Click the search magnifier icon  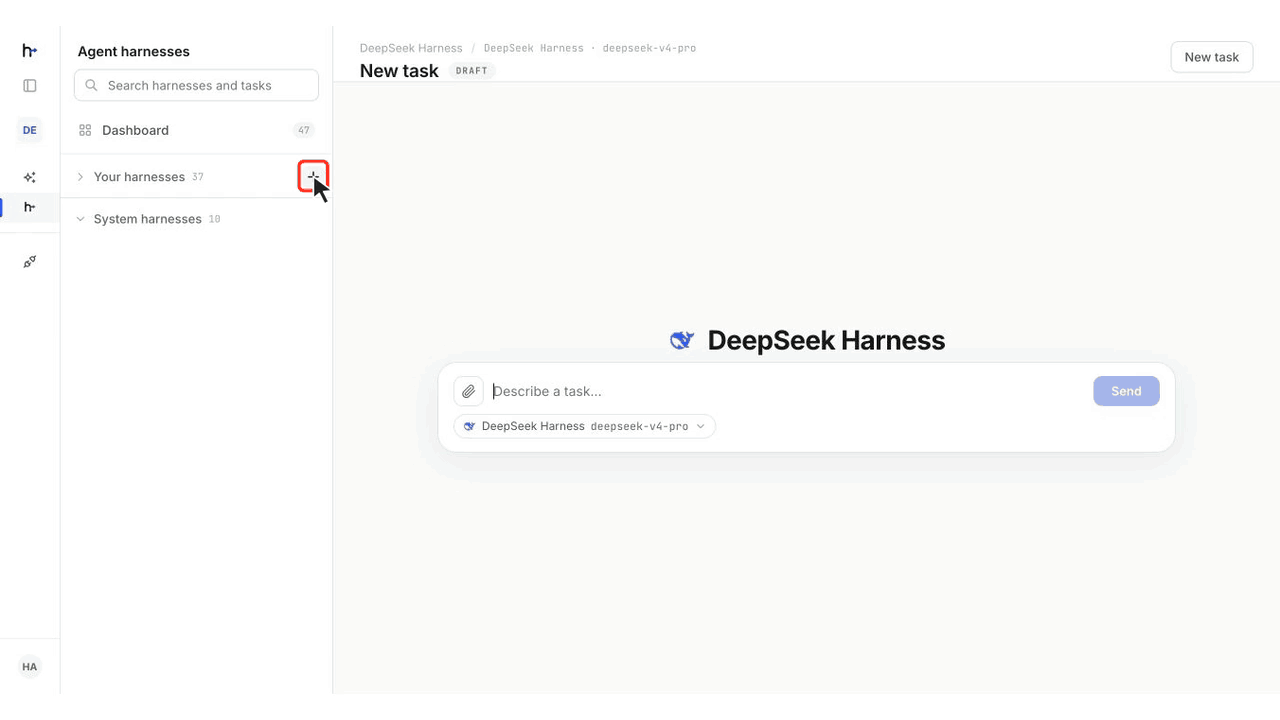click(x=91, y=86)
